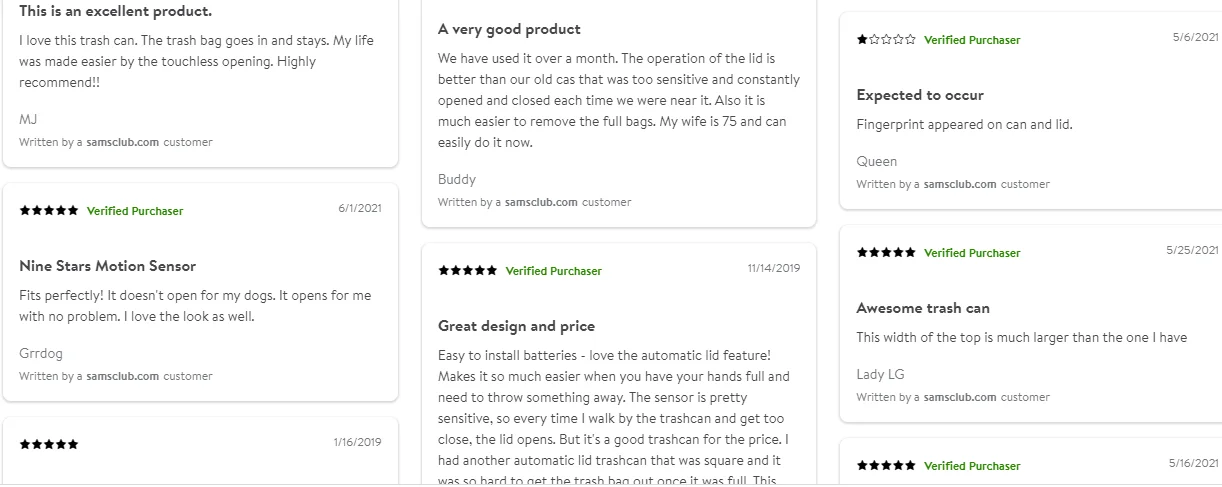Click Verified Purchaser badge on 5/6/2021 review
The width and height of the screenshot is (1222, 487).
point(972,40)
